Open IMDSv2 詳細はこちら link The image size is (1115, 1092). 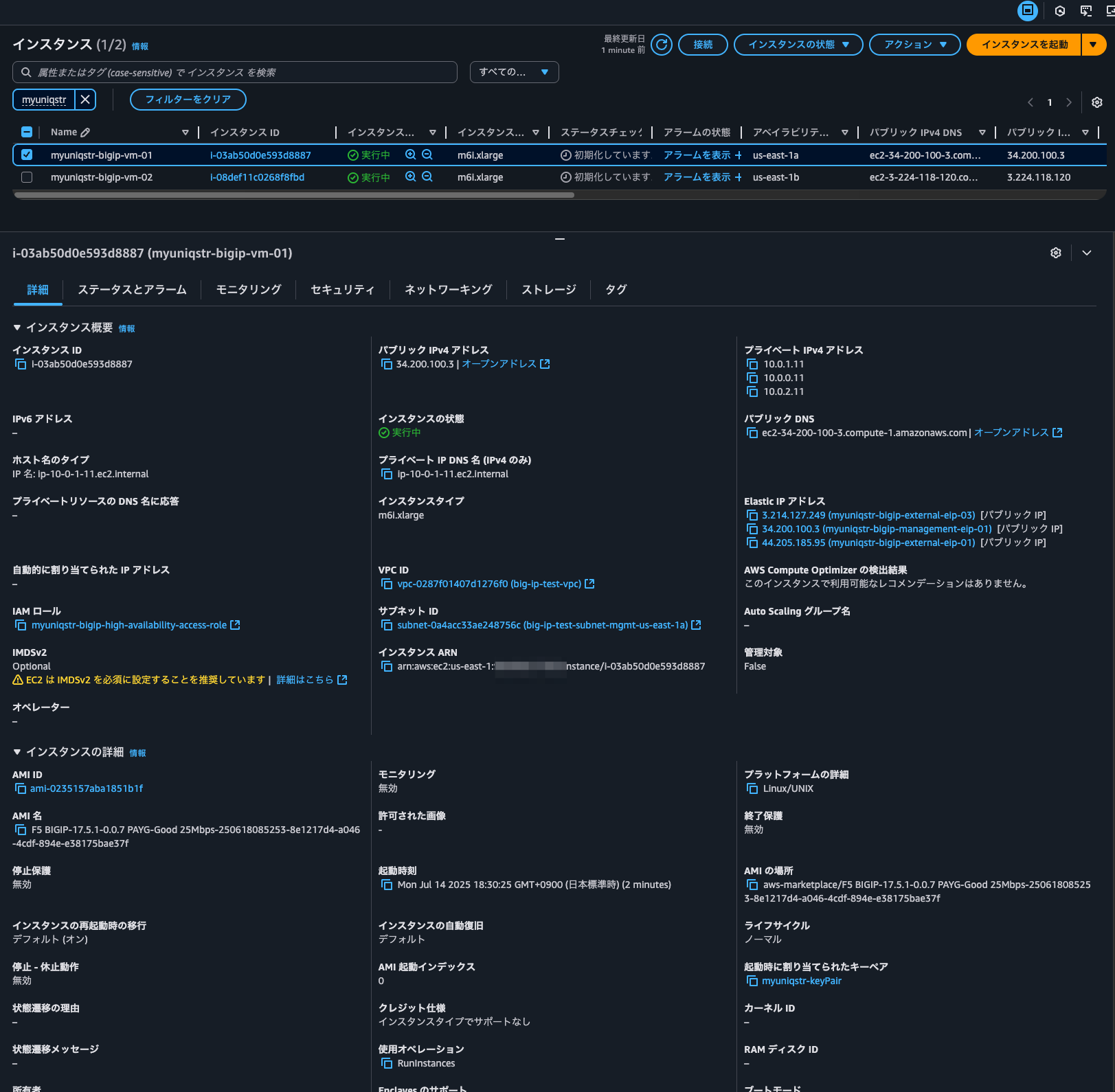pyautogui.click(x=312, y=680)
